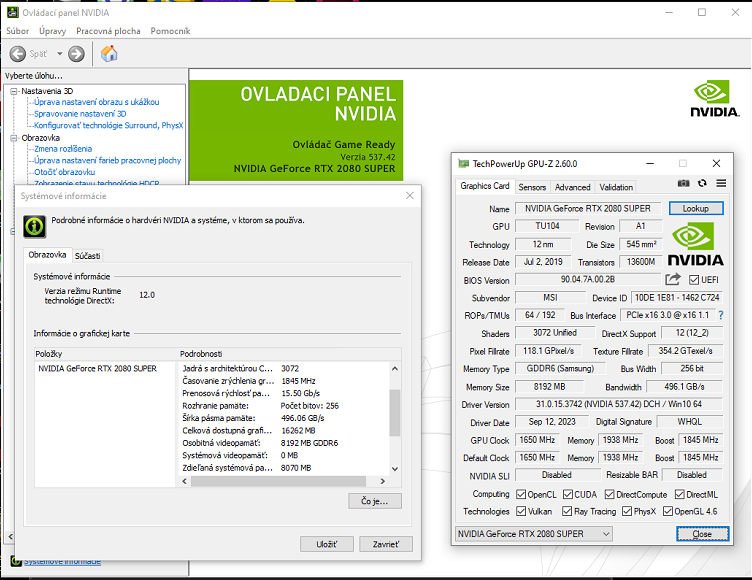Image resolution: width=752 pixels, height=580 pixels.
Task: Click the GPU-Z refresh icon
Action: pyautogui.click(x=702, y=183)
